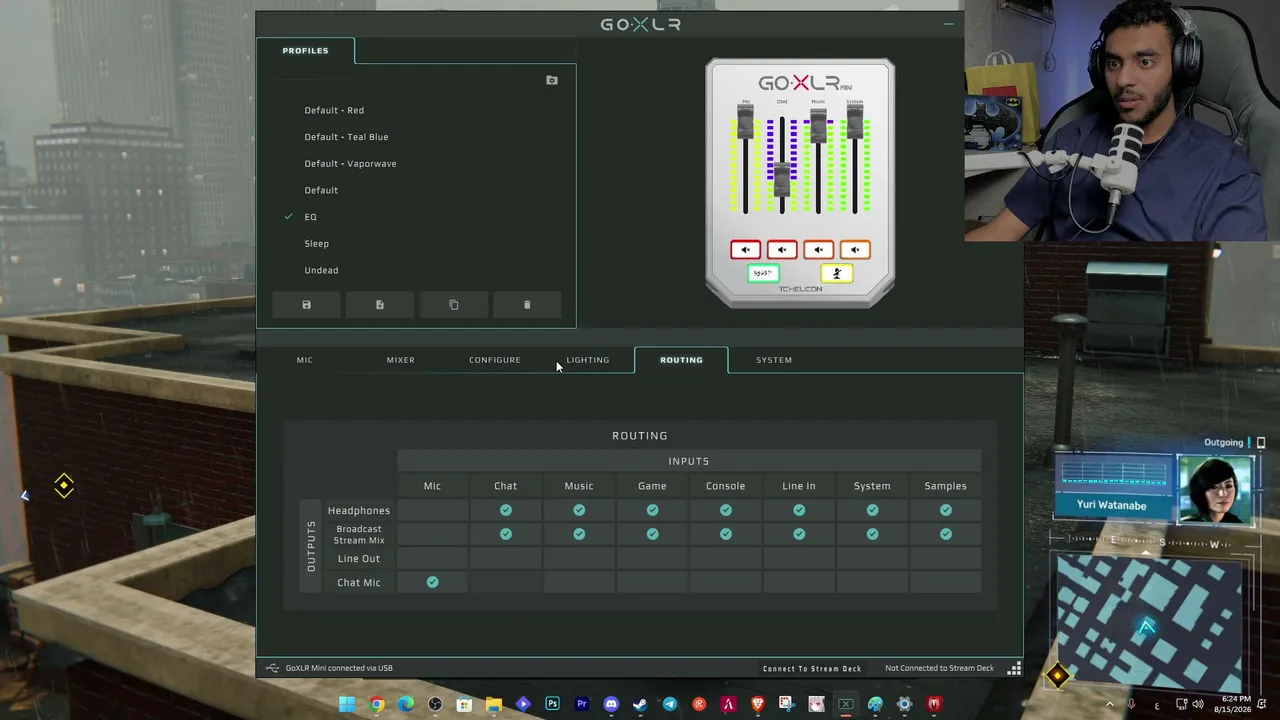This screenshot has height=720, width=1280.
Task: Click the copy profile icon
Action: (x=453, y=305)
